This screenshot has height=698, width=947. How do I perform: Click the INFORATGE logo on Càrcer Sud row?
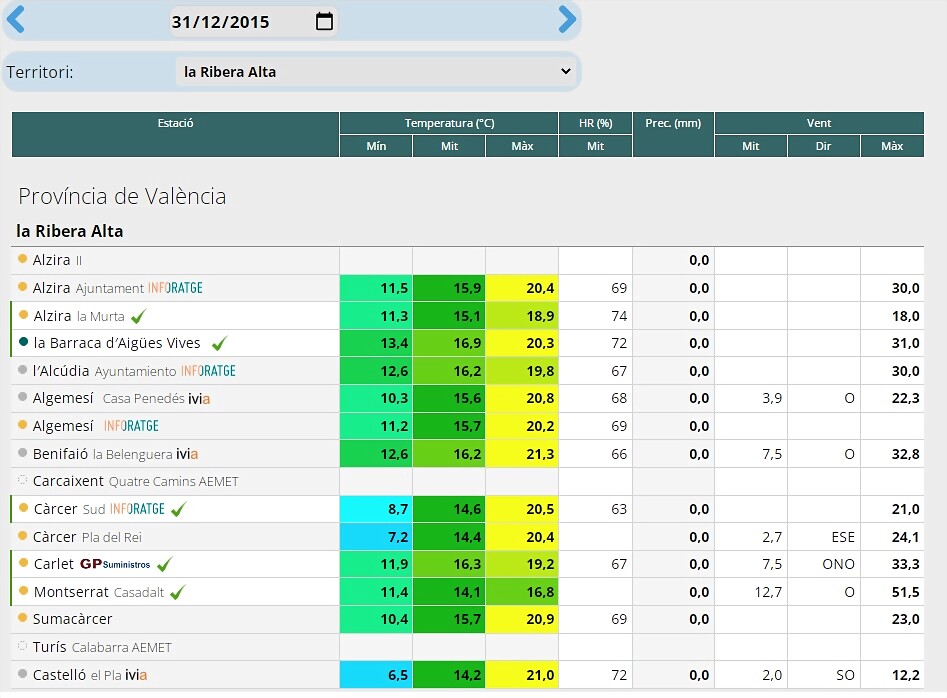(137, 509)
